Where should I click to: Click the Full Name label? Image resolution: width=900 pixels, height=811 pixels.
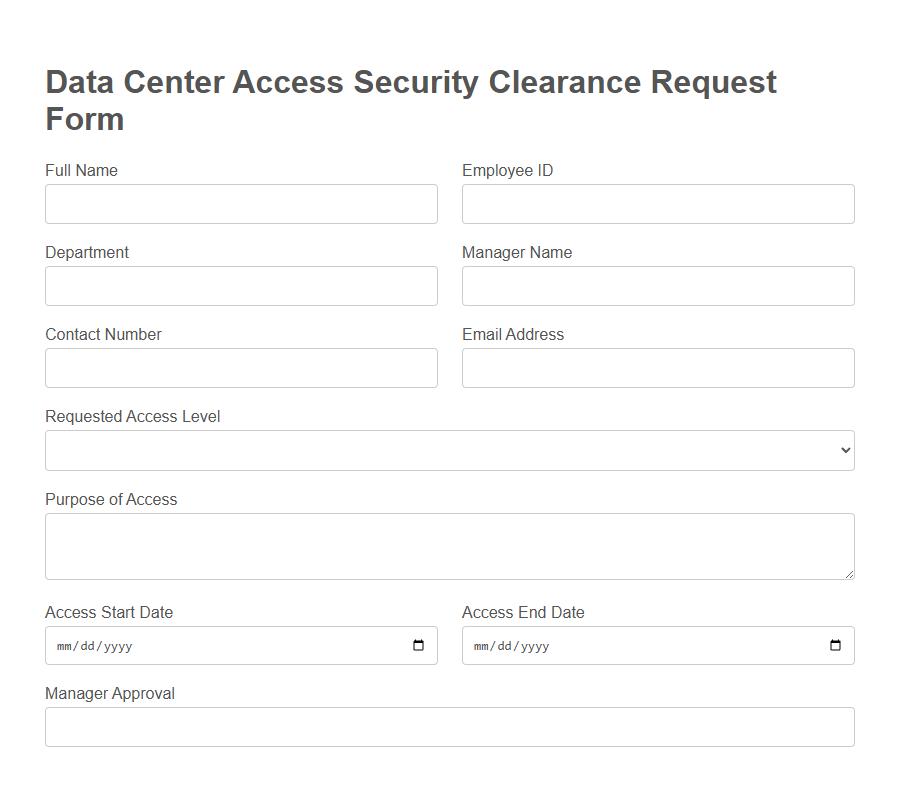[81, 170]
